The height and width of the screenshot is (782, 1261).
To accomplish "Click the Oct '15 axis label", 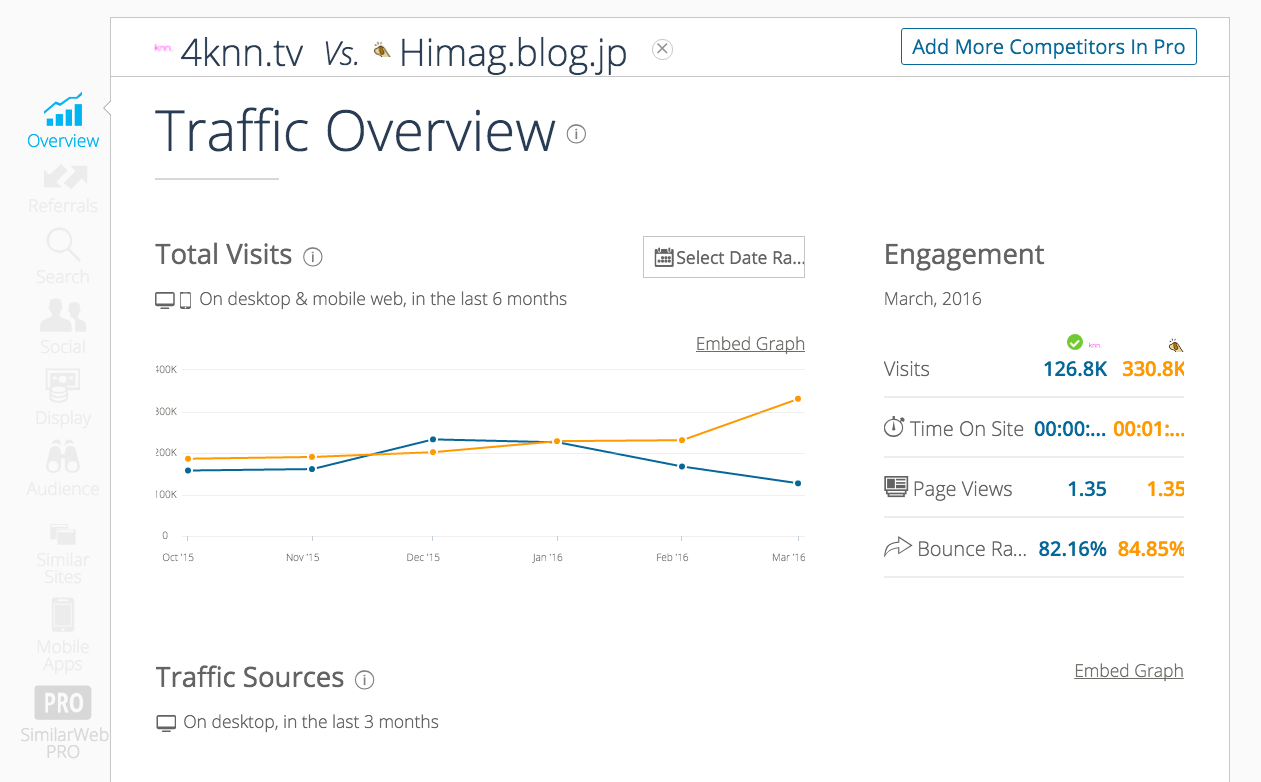I will 178,557.
